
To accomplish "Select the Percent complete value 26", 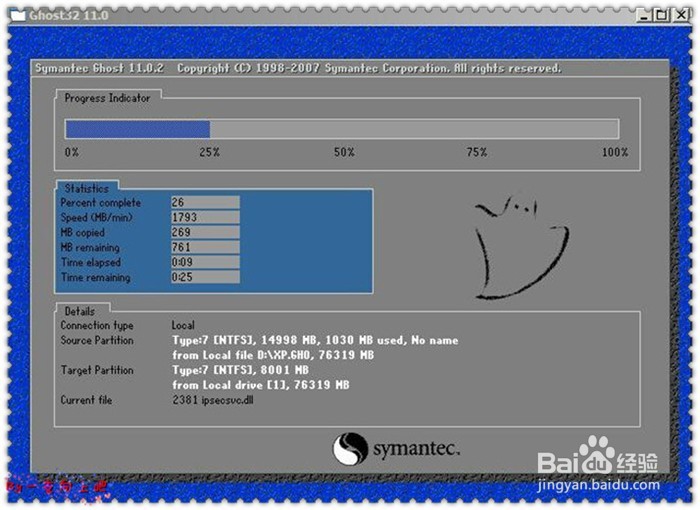I will pos(205,202).
